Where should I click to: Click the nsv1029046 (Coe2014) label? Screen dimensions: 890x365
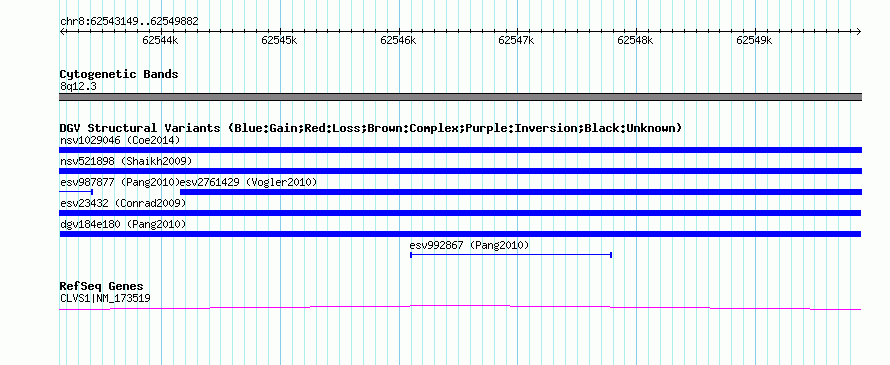pyautogui.click(x=120, y=140)
